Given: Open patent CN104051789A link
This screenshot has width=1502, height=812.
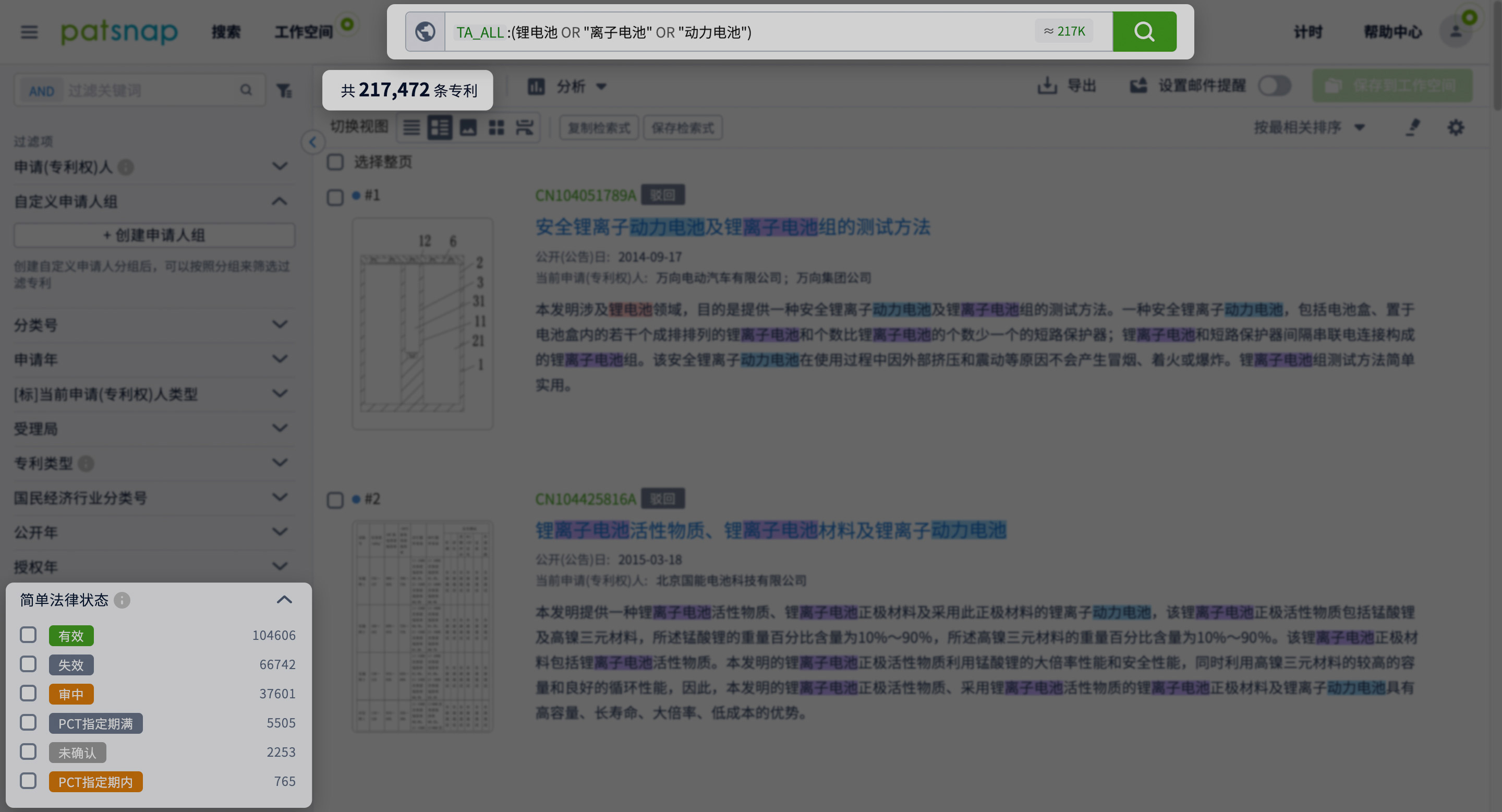Looking at the screenshot, I should coord(585,195).
